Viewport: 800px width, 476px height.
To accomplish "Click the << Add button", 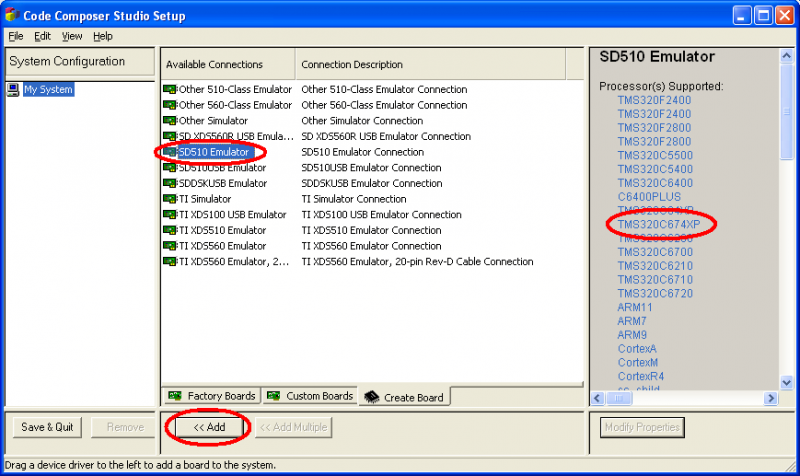I will coord(209,427).
